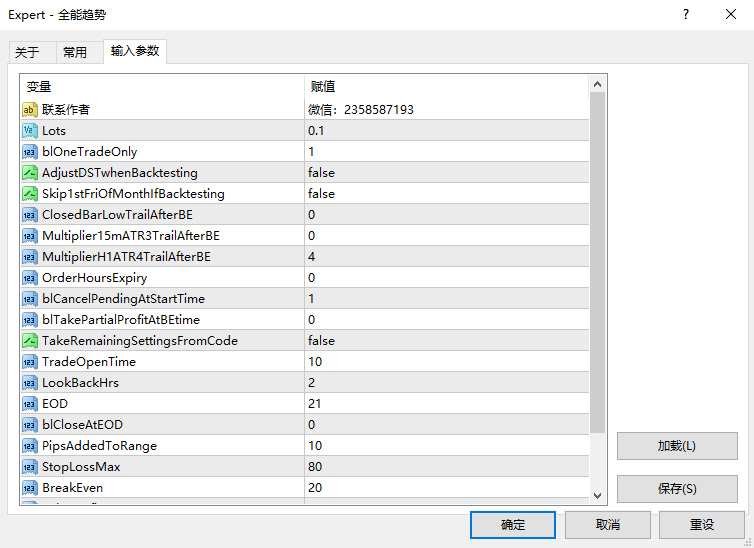754x548 pixels.
Task: Click the boolean icon beside TakeRemainingSettingsFromCode
Action: pos(30,341)
